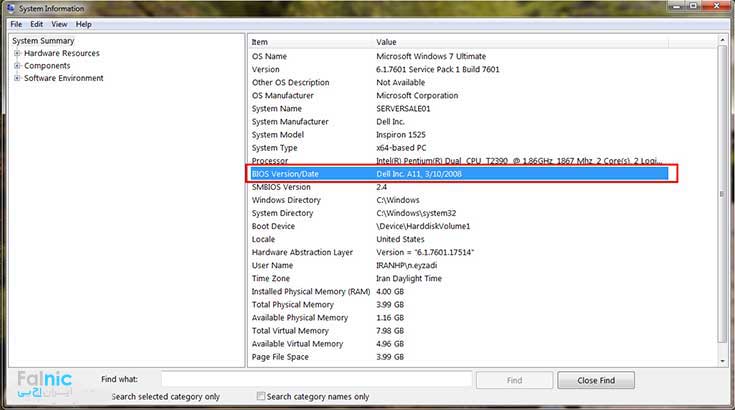
Task: Open the View menu
Action: pyautogui.click(x=59, y=24)
